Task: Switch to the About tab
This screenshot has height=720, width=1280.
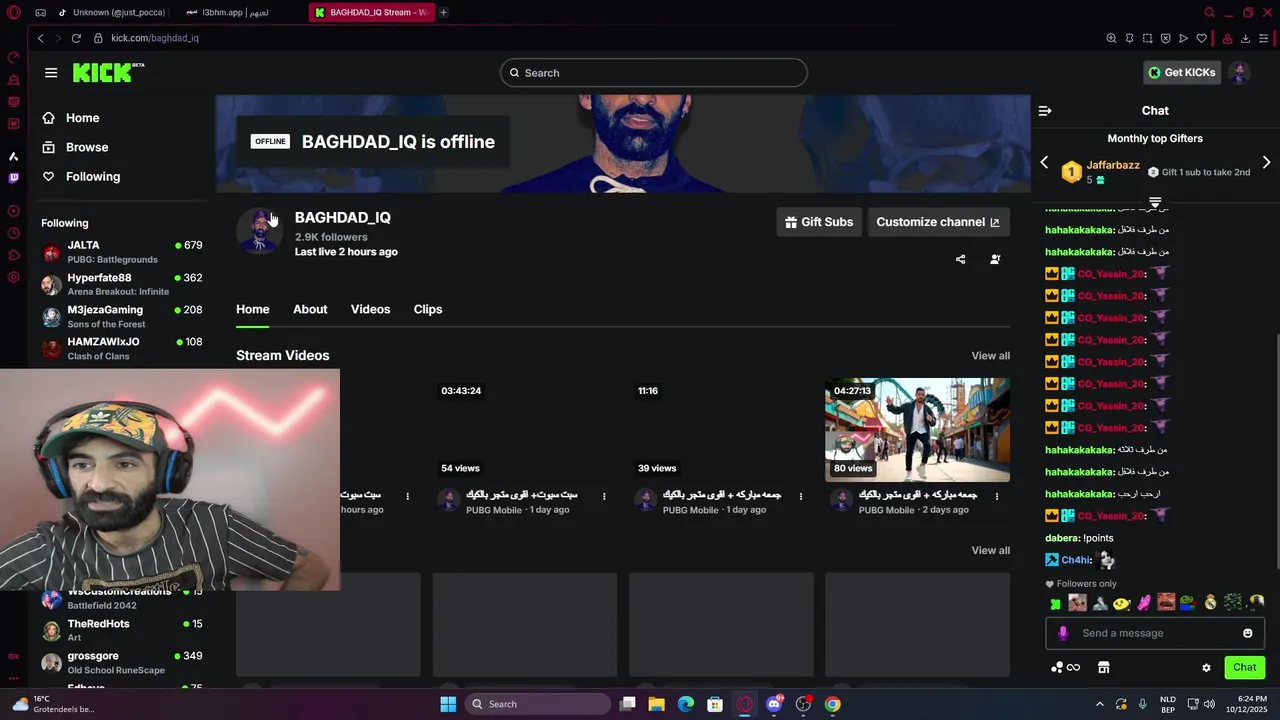Action: (x=310, y=309)
